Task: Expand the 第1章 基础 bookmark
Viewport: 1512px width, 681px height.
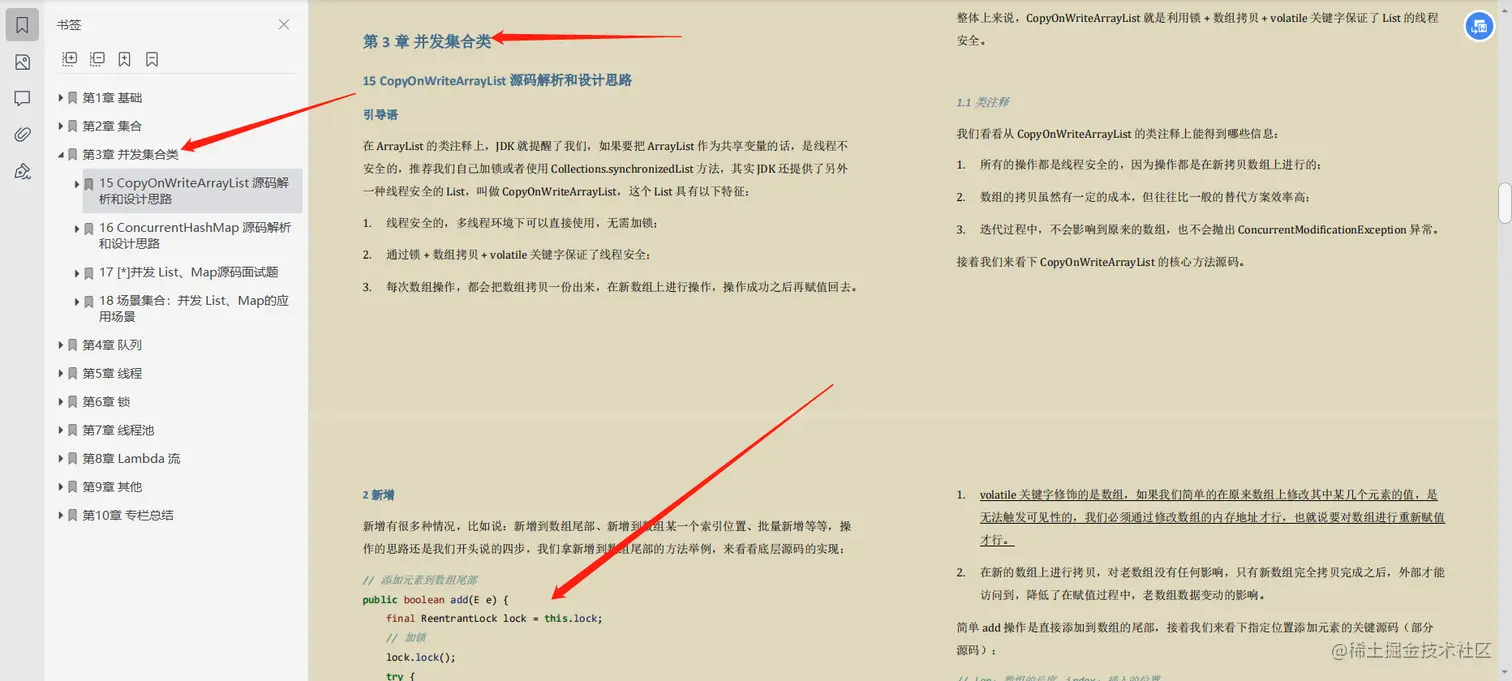Action: (62, 97)
